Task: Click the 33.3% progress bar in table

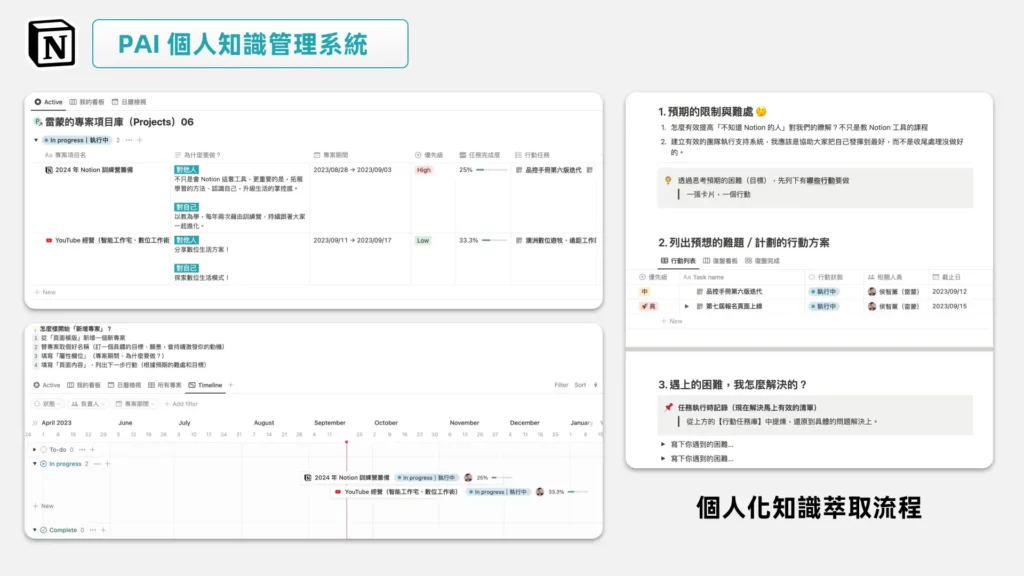Action: (x=496, y=240)
